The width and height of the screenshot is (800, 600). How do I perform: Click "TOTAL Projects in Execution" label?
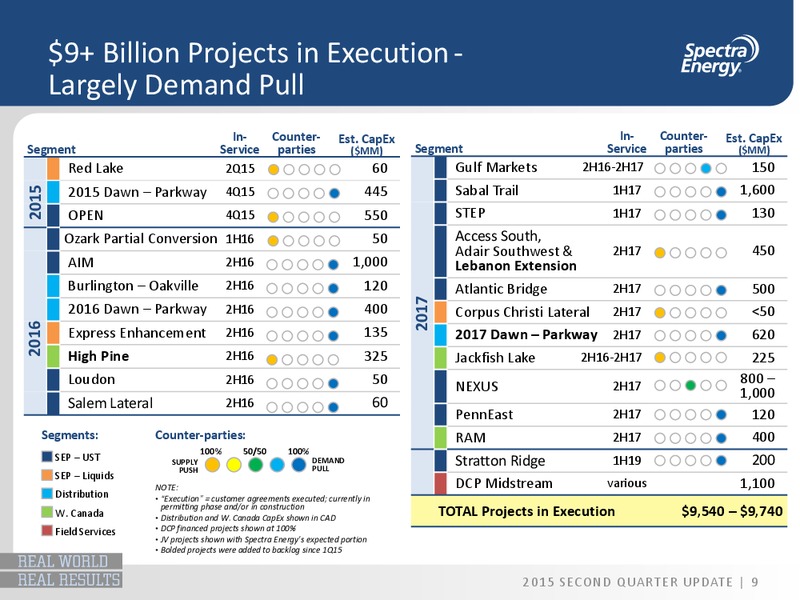(526, 511)
